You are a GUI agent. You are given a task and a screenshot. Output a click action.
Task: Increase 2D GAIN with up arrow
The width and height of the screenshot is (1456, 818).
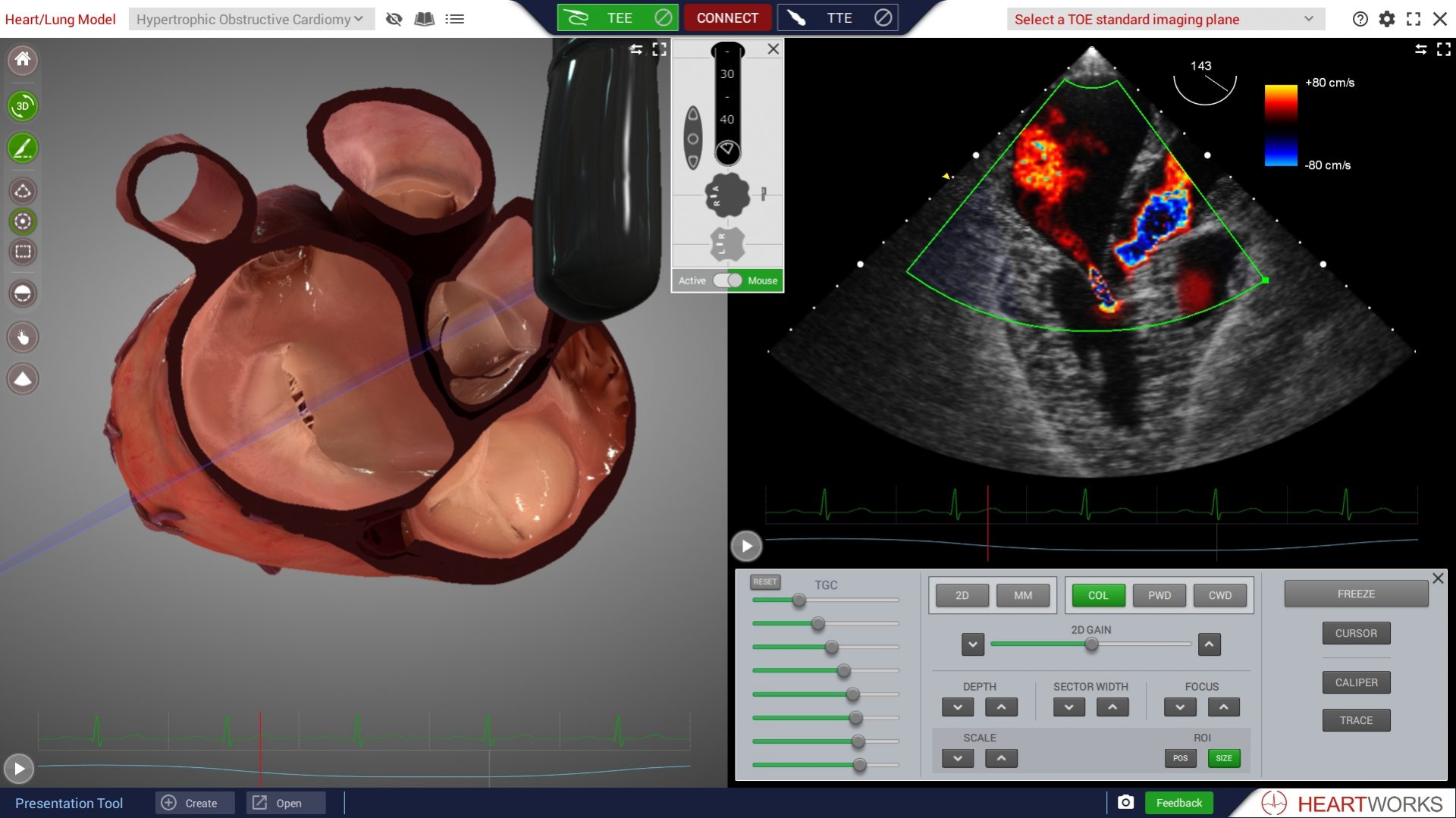[x=1210, y=644]
